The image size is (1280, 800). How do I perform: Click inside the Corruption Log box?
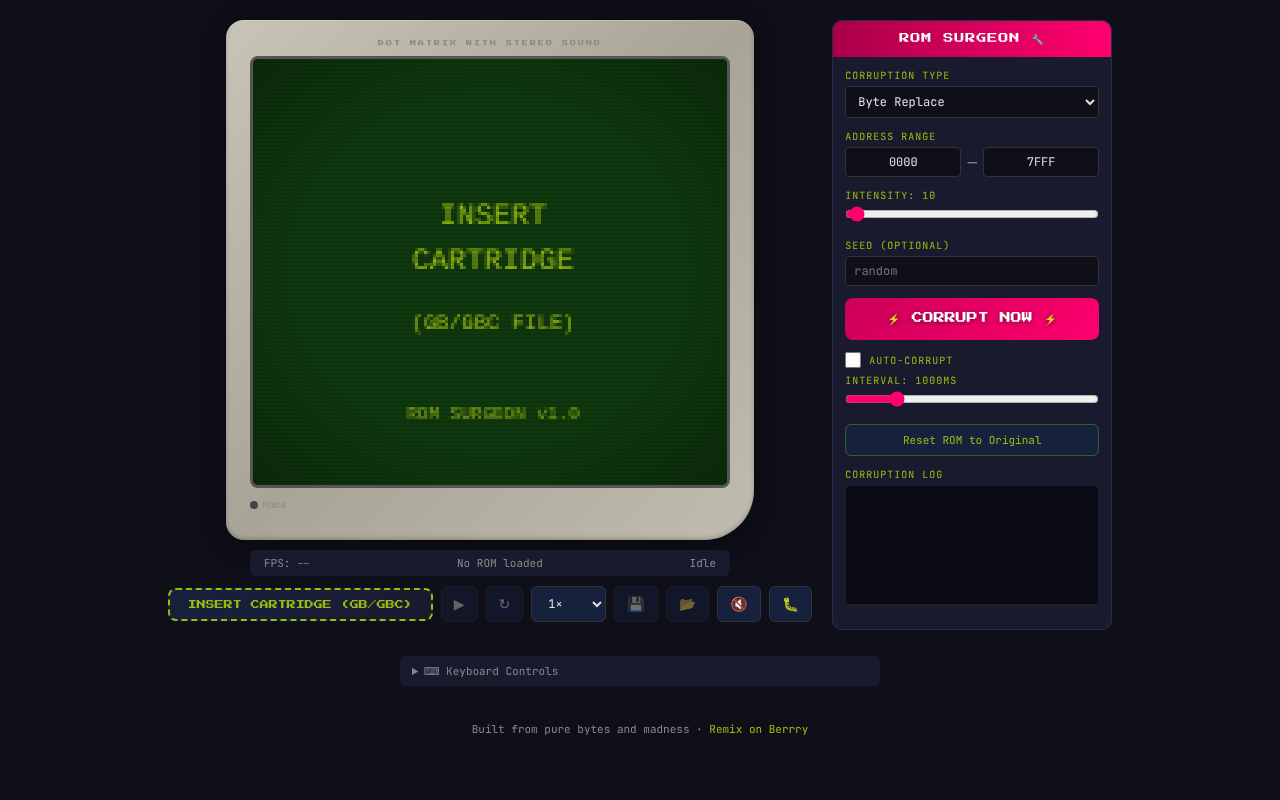pyautogui.click(x=972, y=545)
